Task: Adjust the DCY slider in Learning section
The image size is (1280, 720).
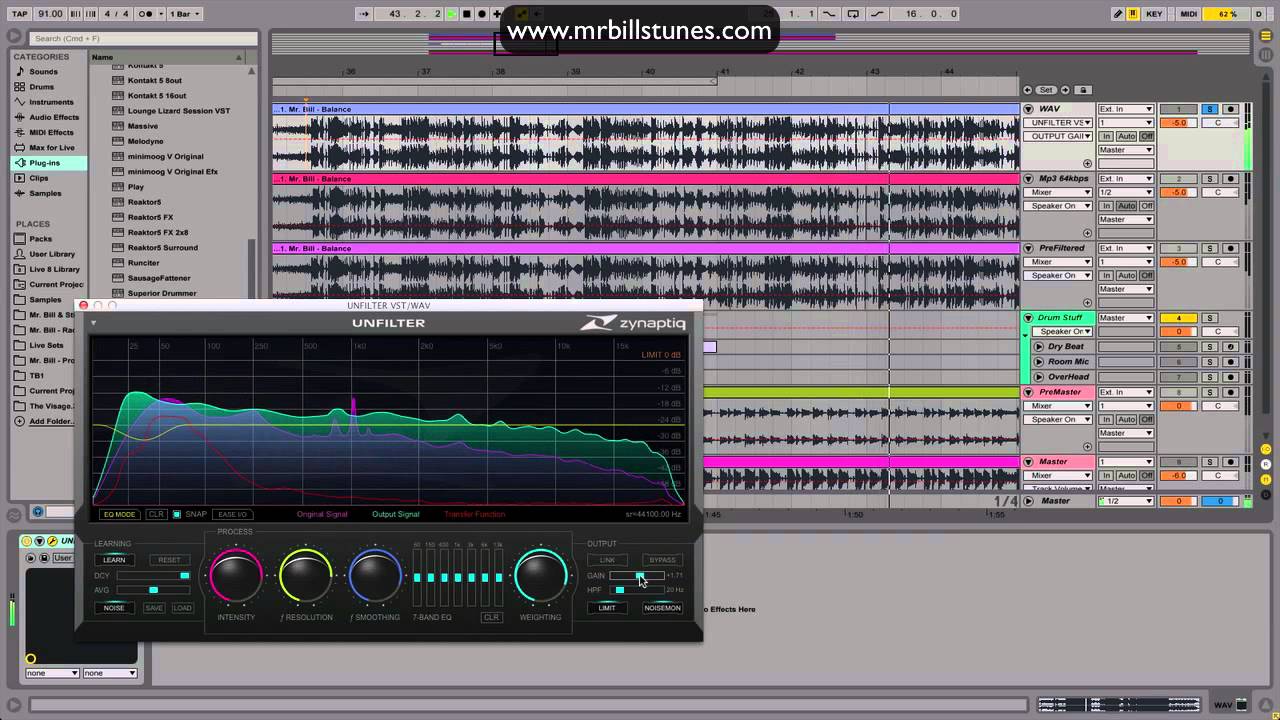Action: [x=153, y=576]
